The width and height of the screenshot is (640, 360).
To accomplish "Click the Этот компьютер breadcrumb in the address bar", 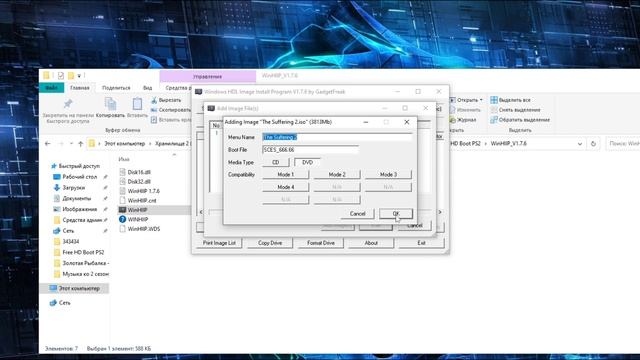I will coord(124,144).
